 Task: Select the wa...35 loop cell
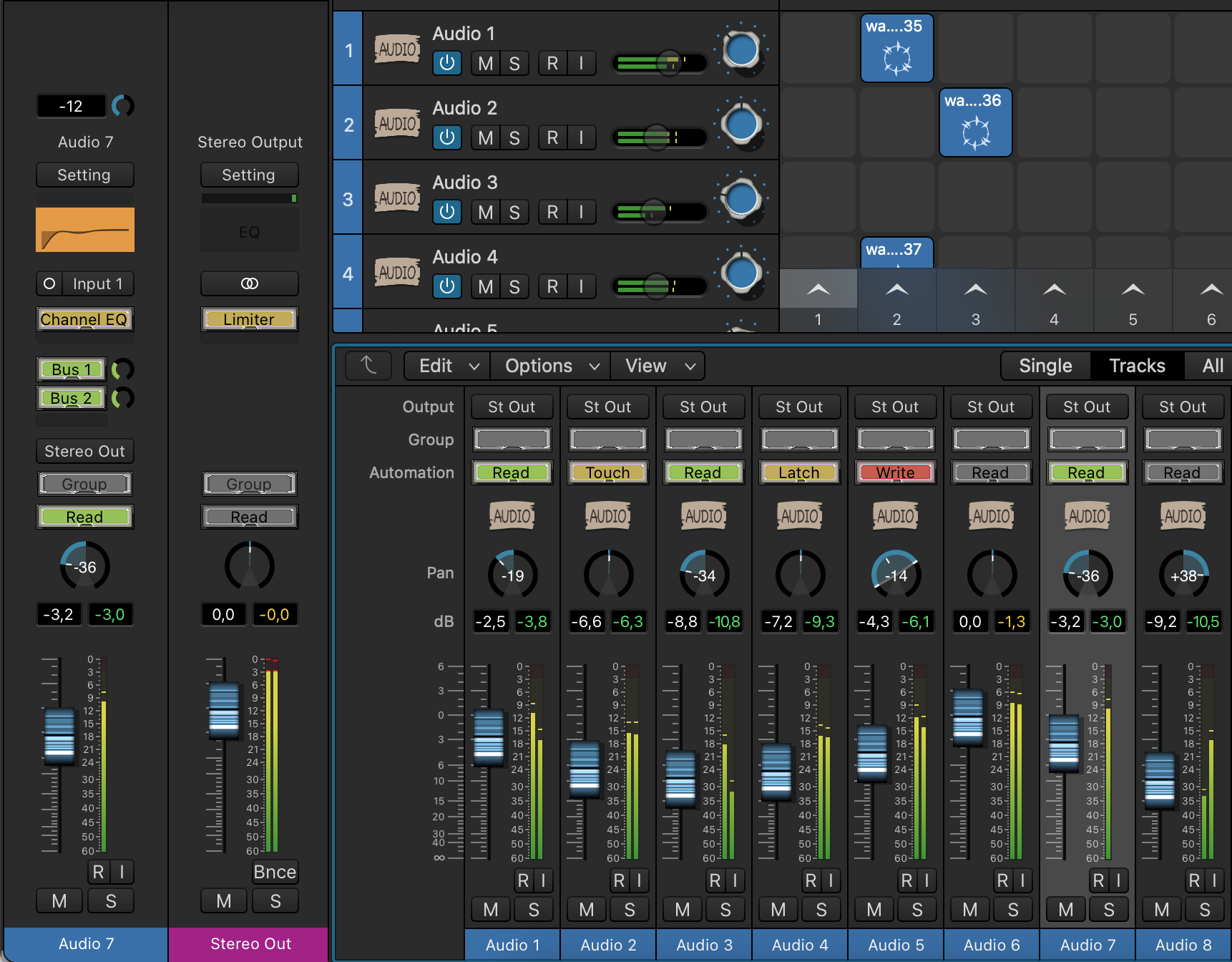point(896,49)
